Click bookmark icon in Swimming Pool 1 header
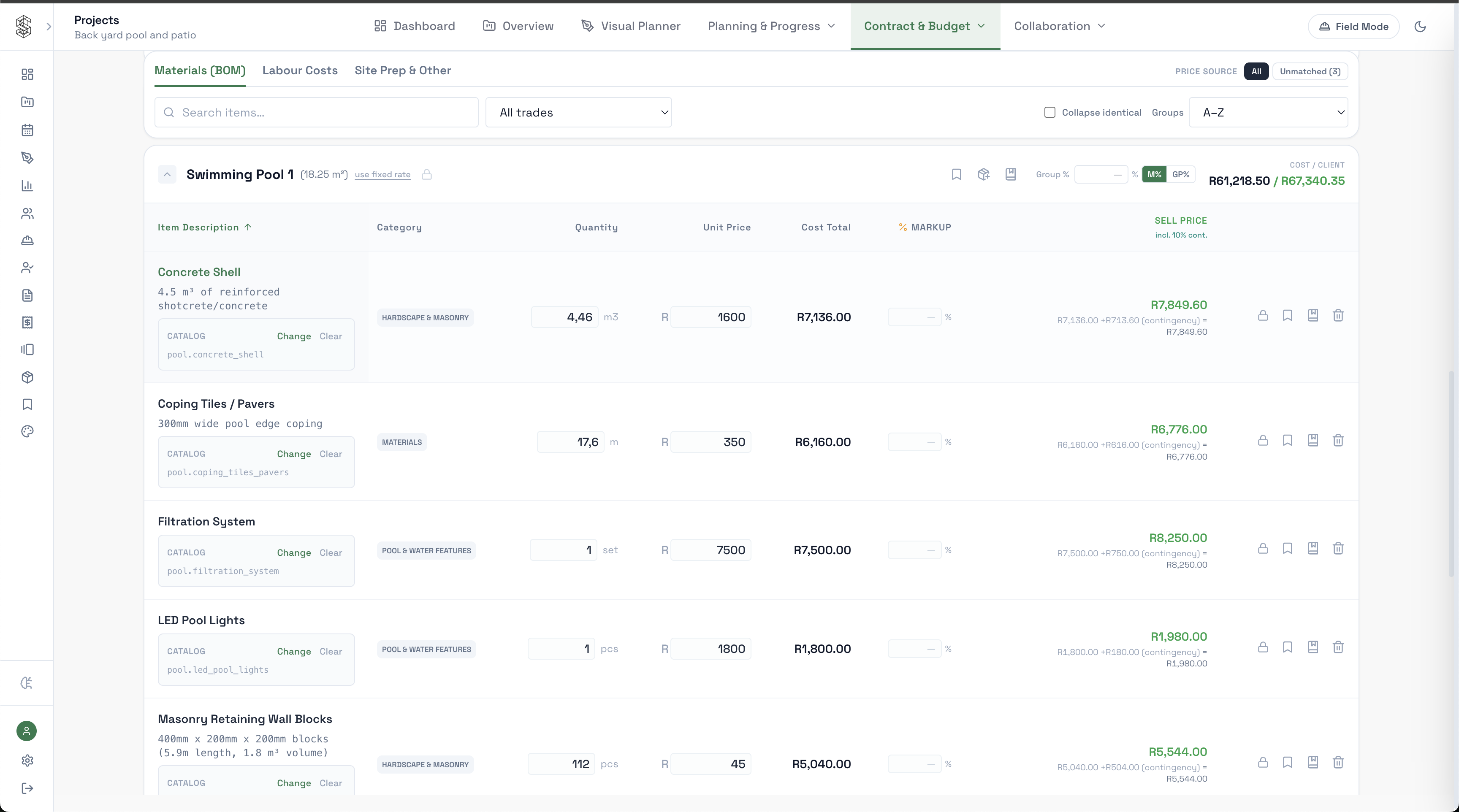Viewport: 1459px width, 812px height. [956, 174]
